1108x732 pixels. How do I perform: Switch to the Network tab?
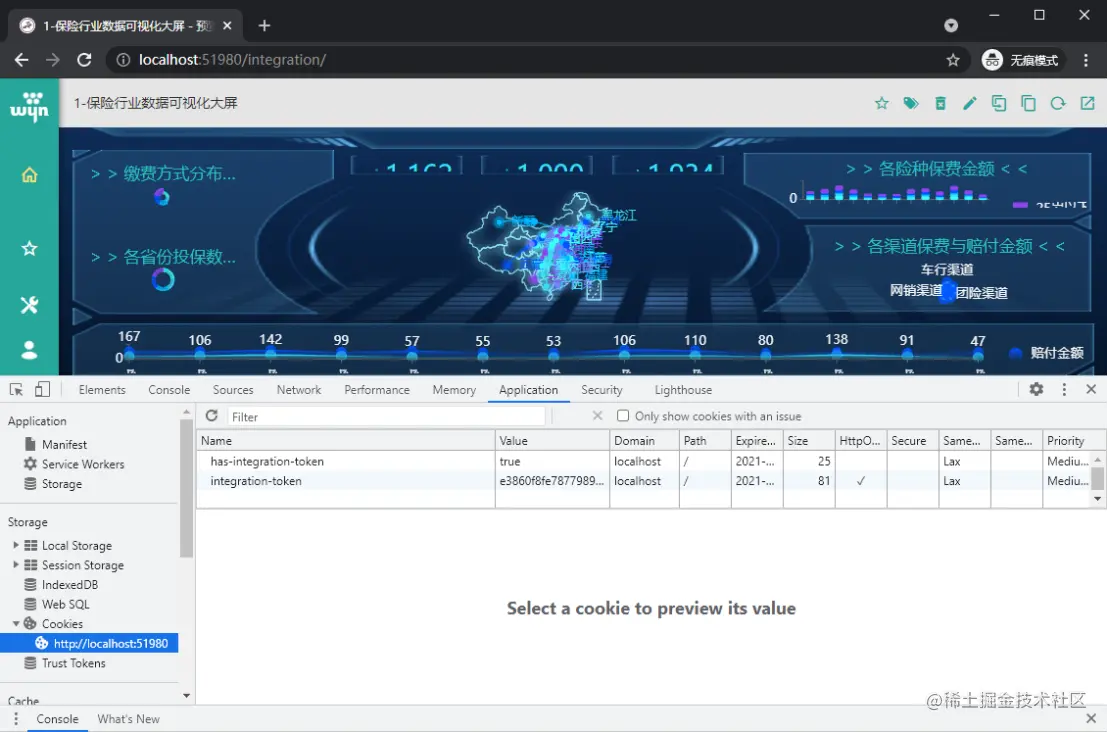[298, 390]
